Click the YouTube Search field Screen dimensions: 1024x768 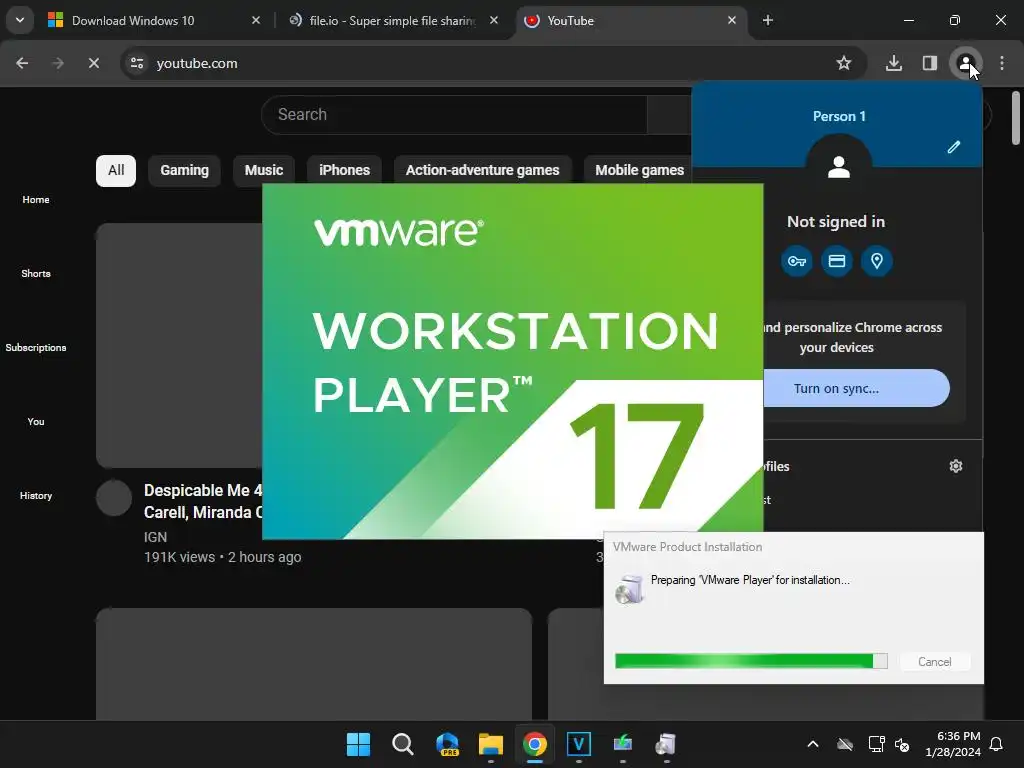pos(455,114)
